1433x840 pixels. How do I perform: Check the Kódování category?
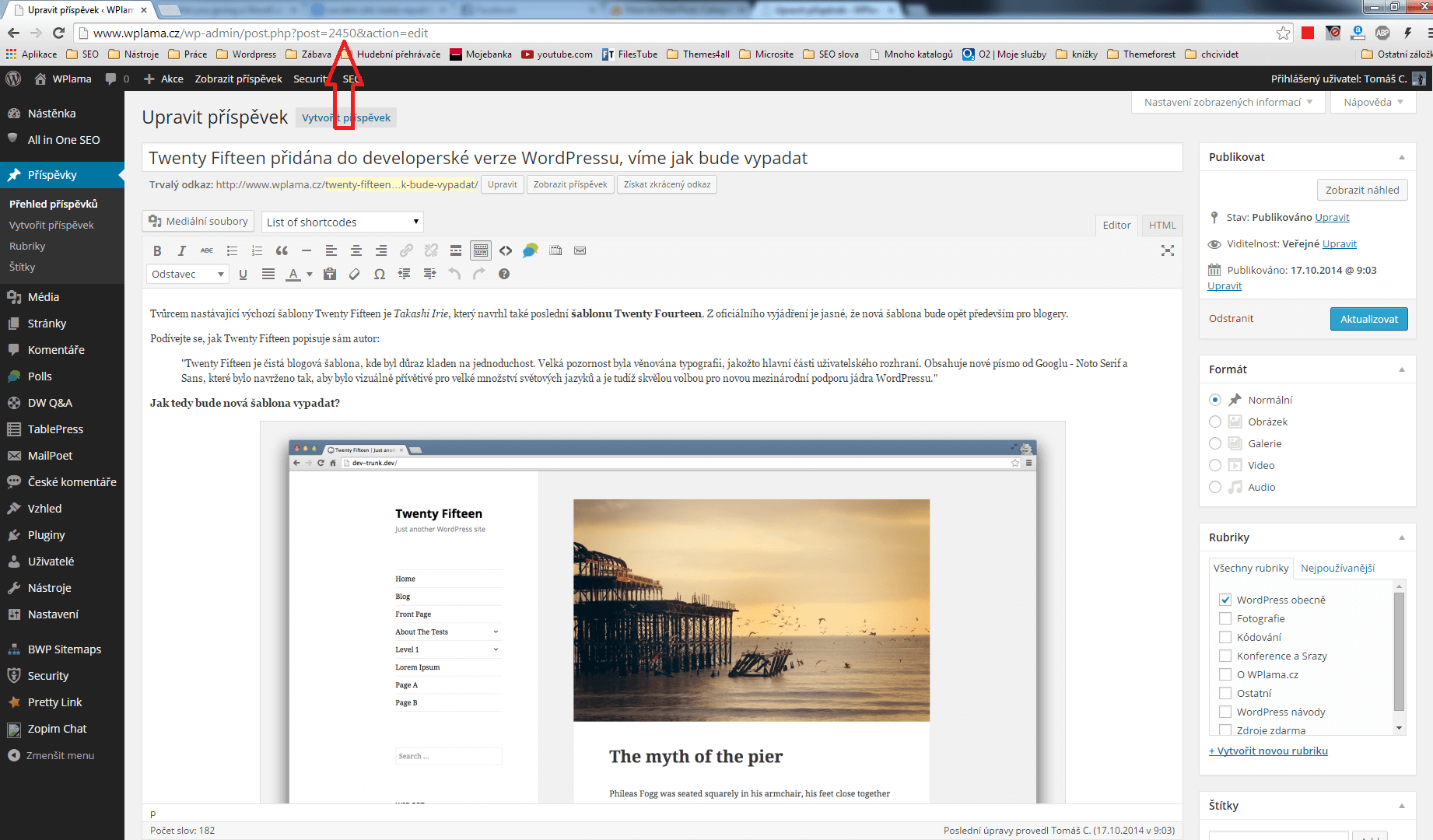[1225, 637]
